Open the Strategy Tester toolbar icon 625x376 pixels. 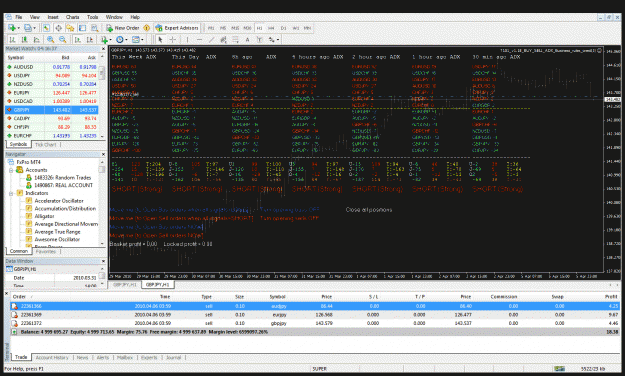tap(94, 28)
